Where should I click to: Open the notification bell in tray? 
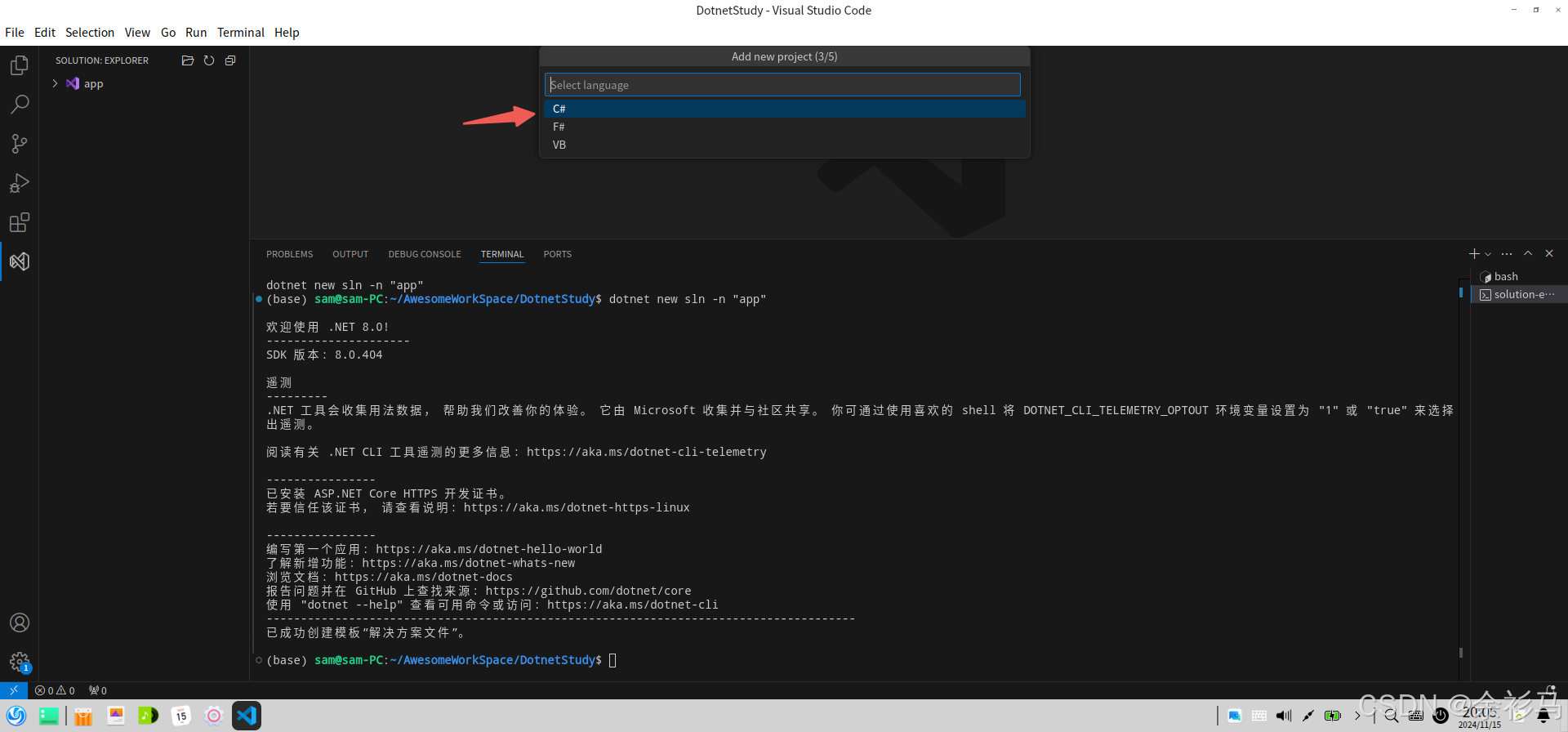(1543, 716)
